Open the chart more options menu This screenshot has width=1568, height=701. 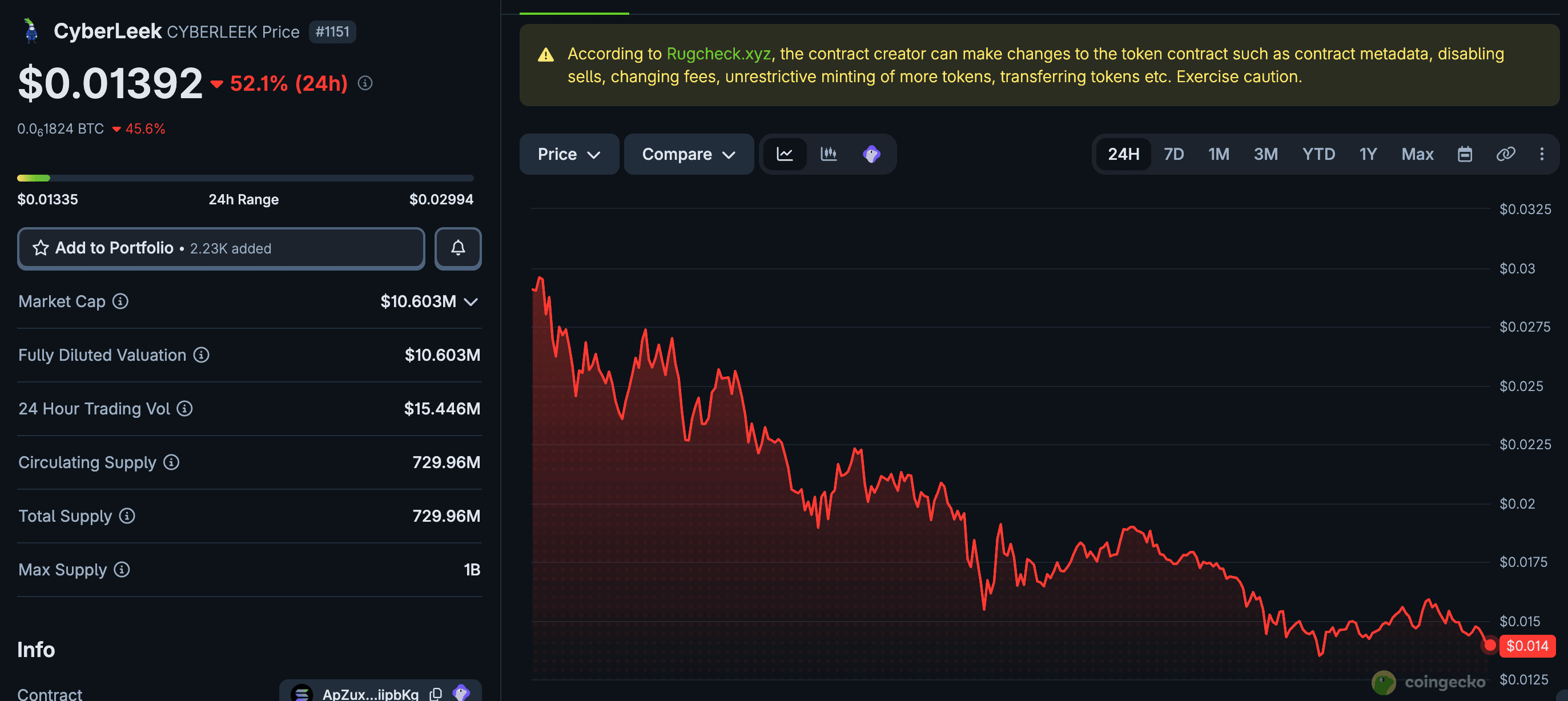pyautogui.click(x=1542, y=154)
